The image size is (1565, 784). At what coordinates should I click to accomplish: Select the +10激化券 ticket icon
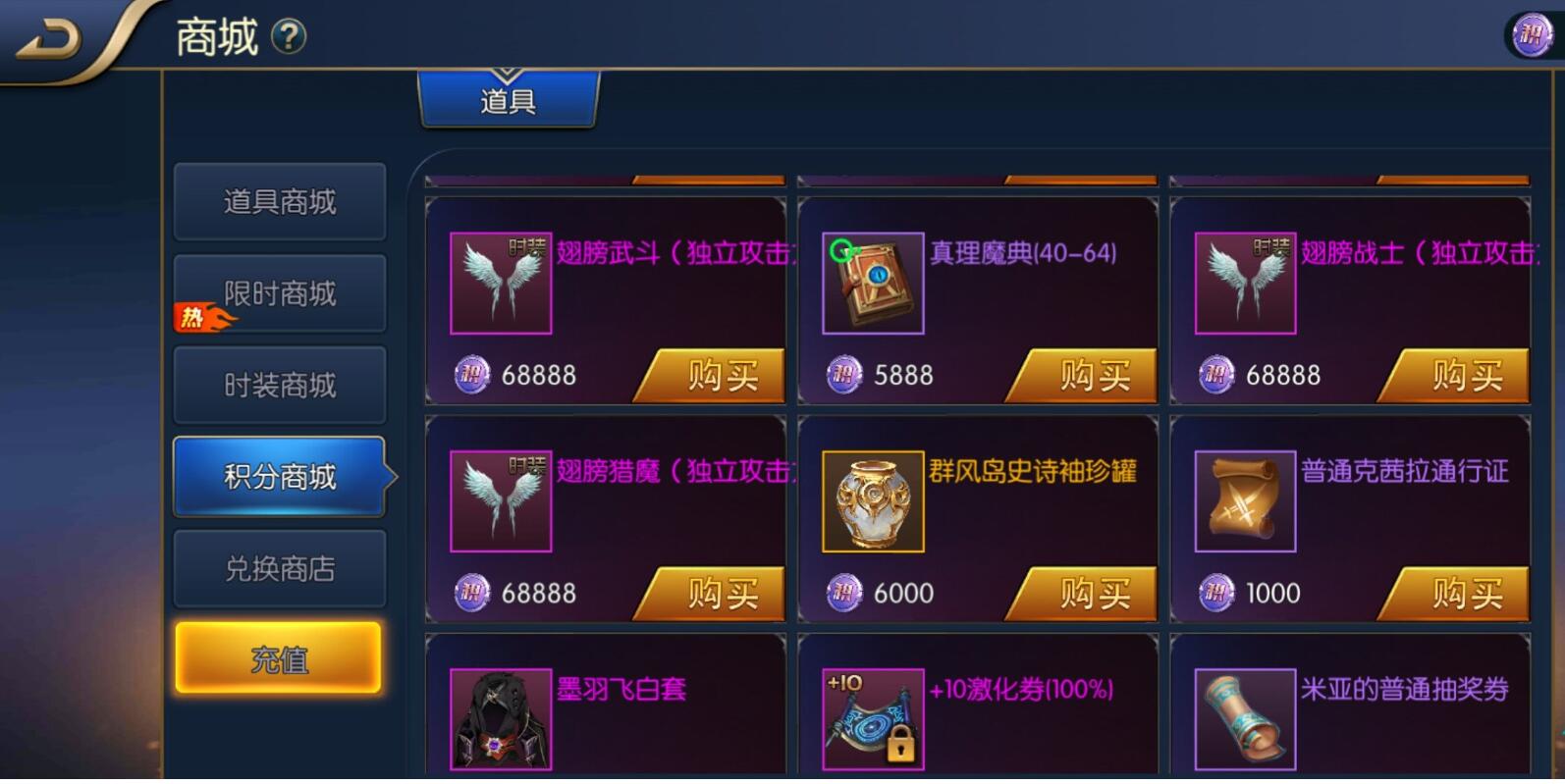[873, 719]
